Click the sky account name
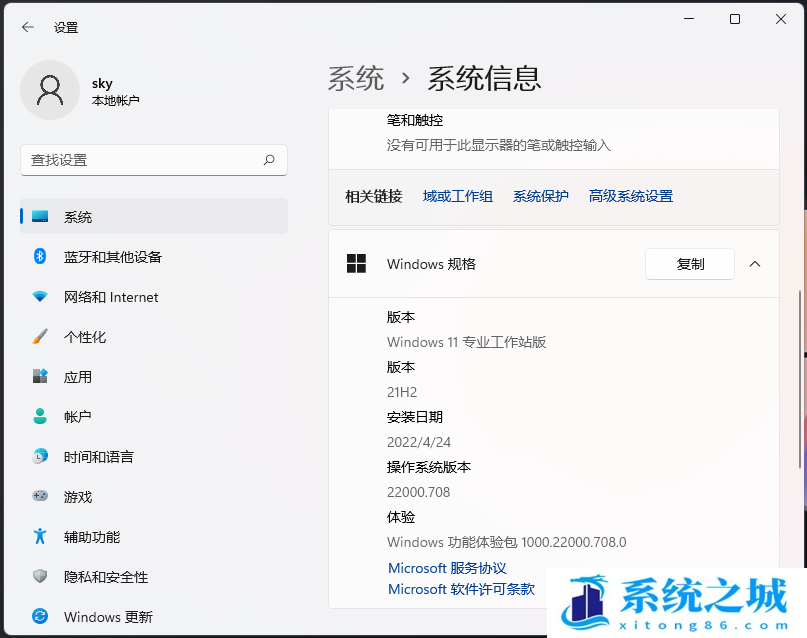 pyautogui.click(x=102, y=83)
